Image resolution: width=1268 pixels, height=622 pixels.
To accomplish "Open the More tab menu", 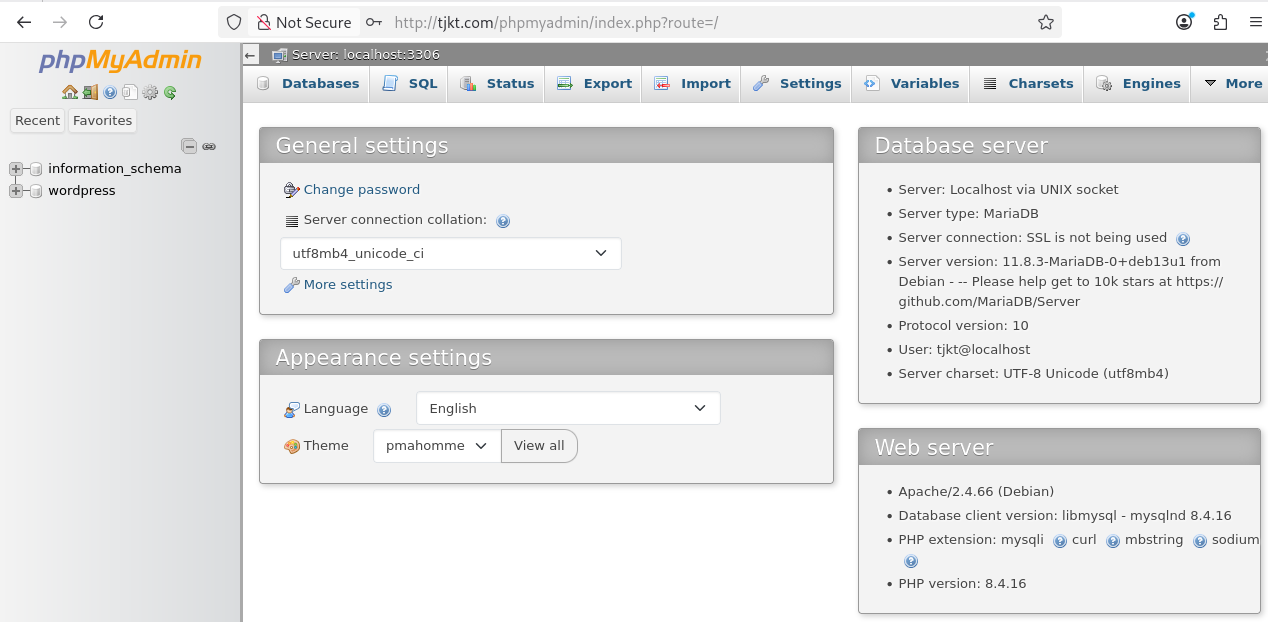I will tap(1233, 84).
